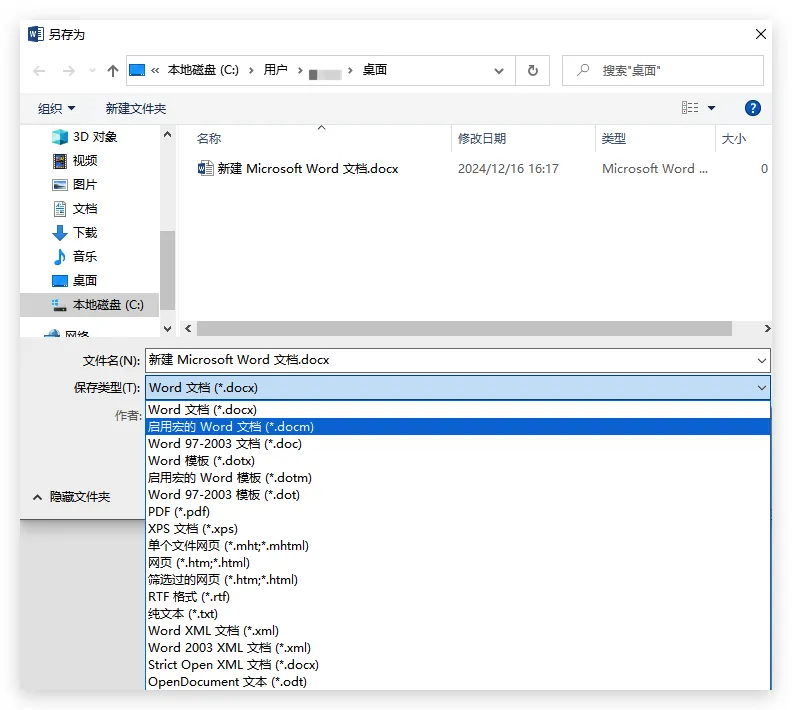Click the Back navigation arrow
Viewport: 792px width, 710px height.
pos(39,71)
